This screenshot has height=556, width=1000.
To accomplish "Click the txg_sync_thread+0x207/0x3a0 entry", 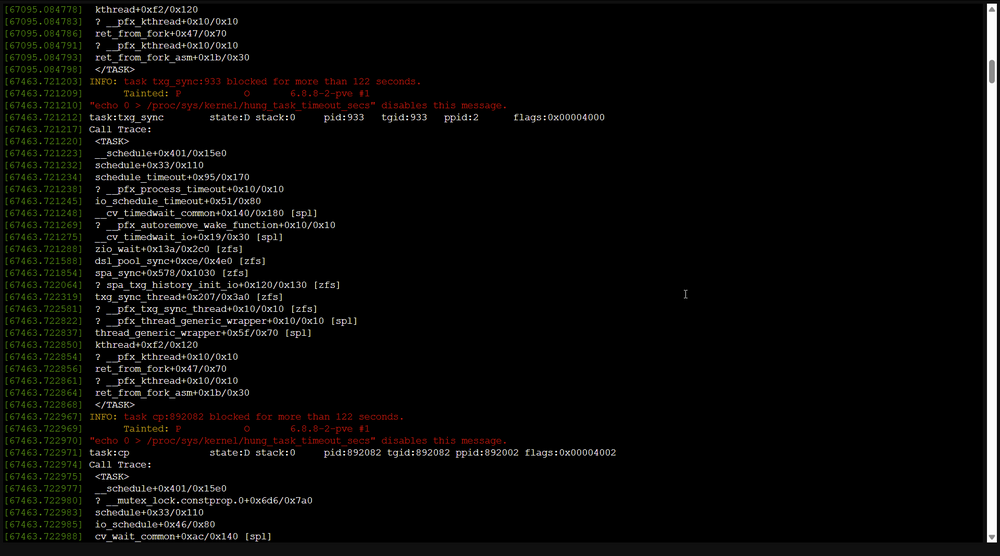I will tap(189, 297).
